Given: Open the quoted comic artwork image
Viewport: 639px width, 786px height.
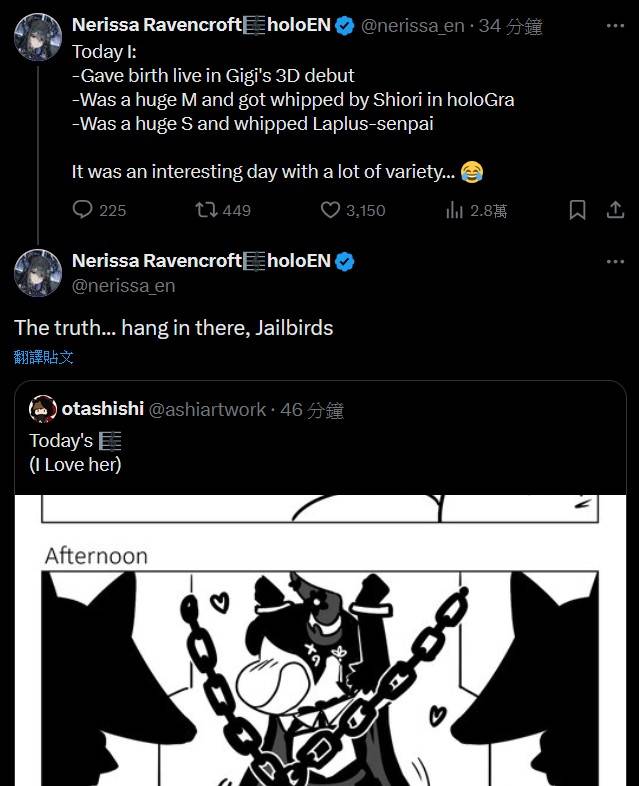Looking at the screenshot, I should point(320,640).
